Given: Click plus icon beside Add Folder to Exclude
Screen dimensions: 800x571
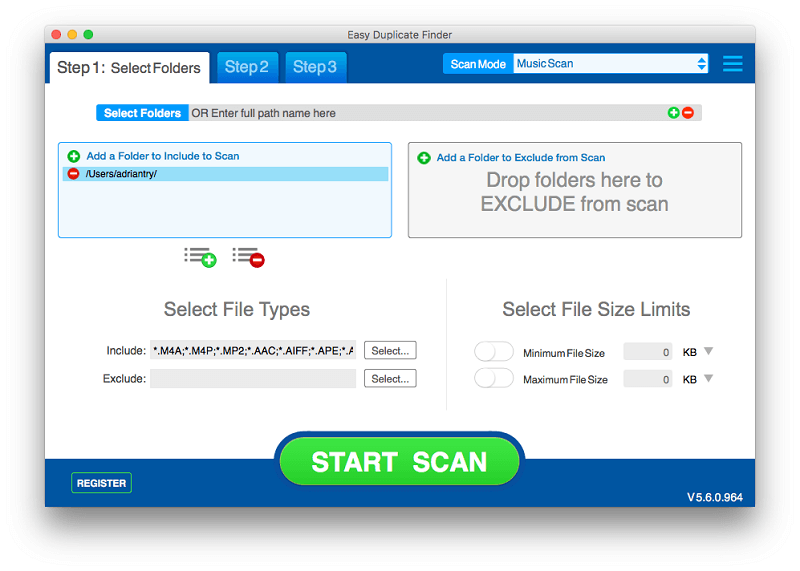Looking at the screenshot, I should coord(424,158).
